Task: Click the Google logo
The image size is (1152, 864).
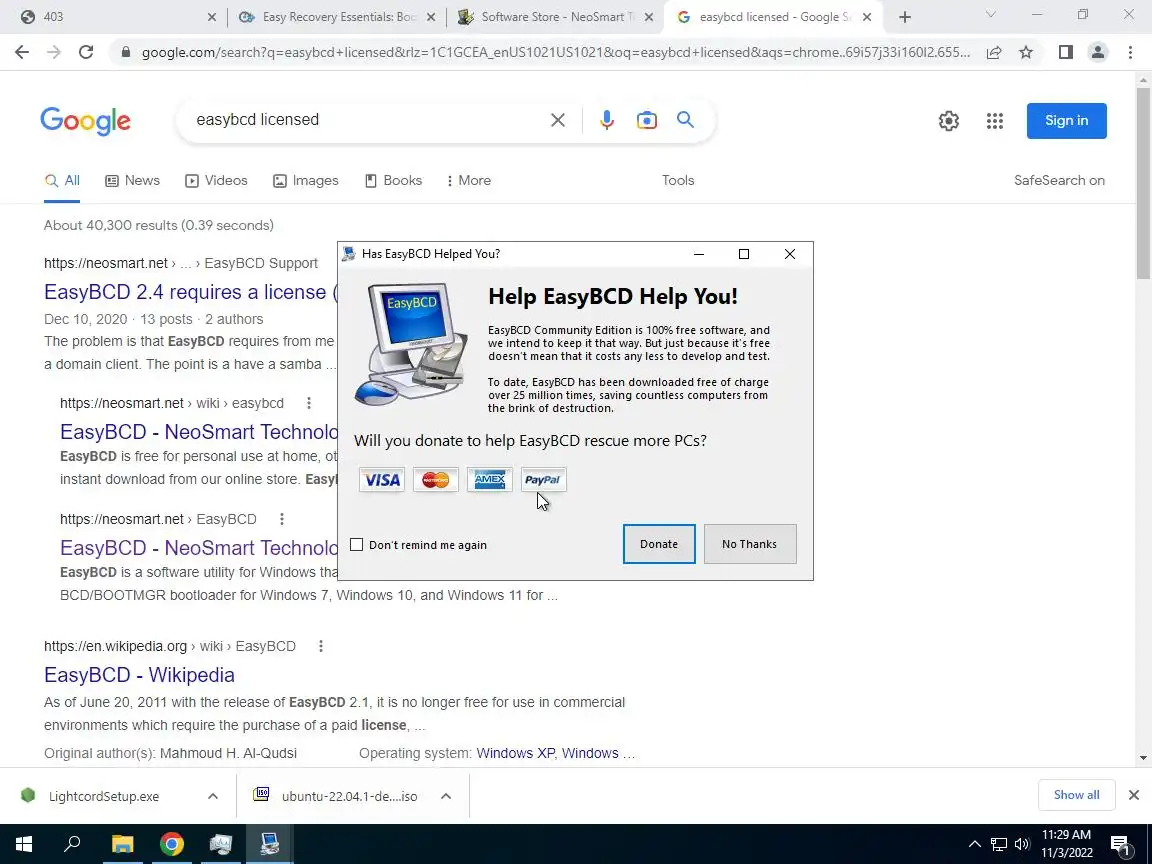Action: (x=85, y=120)
